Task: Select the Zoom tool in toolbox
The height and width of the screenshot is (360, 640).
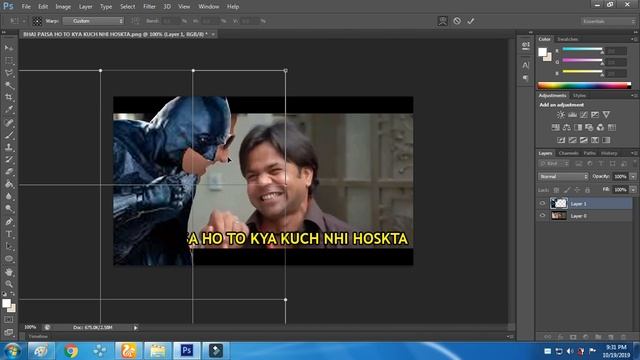Action: click(x=9, y=284)
